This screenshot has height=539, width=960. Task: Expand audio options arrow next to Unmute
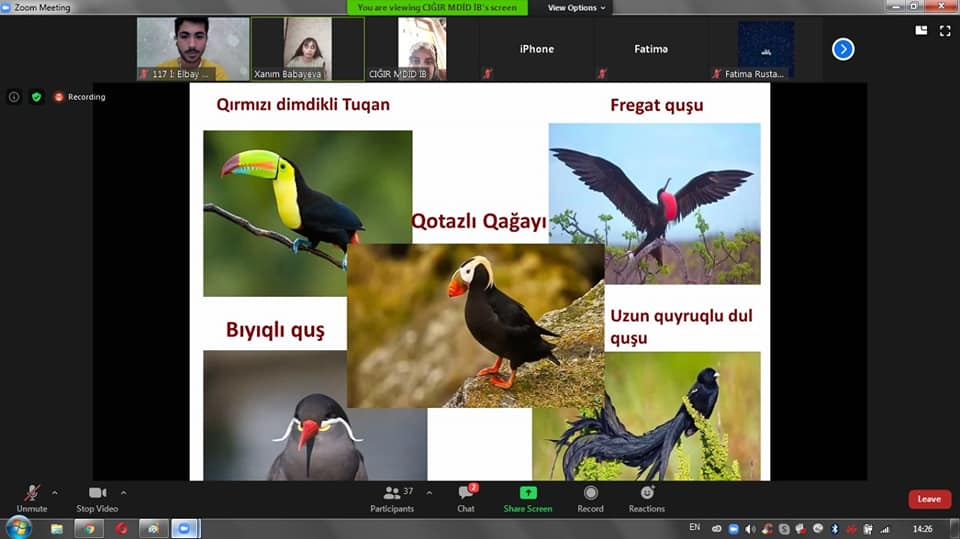pos(54,492)
